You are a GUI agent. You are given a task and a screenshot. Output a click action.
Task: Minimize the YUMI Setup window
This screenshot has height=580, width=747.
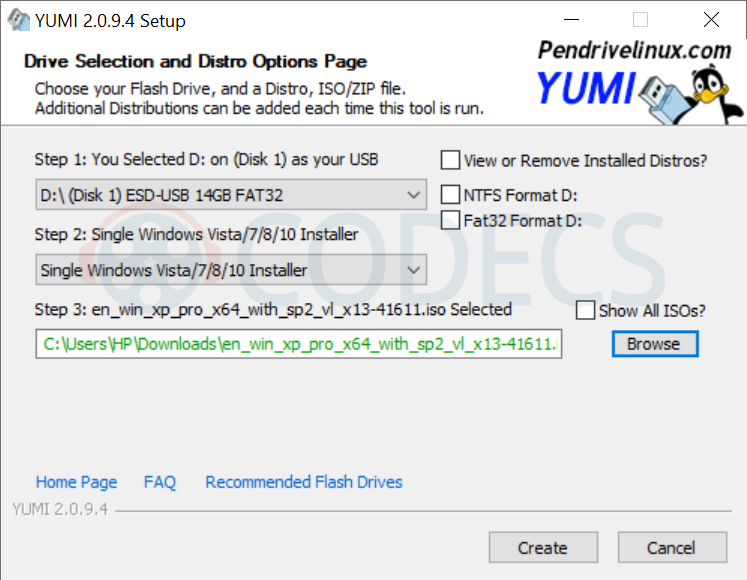point(571,20)
